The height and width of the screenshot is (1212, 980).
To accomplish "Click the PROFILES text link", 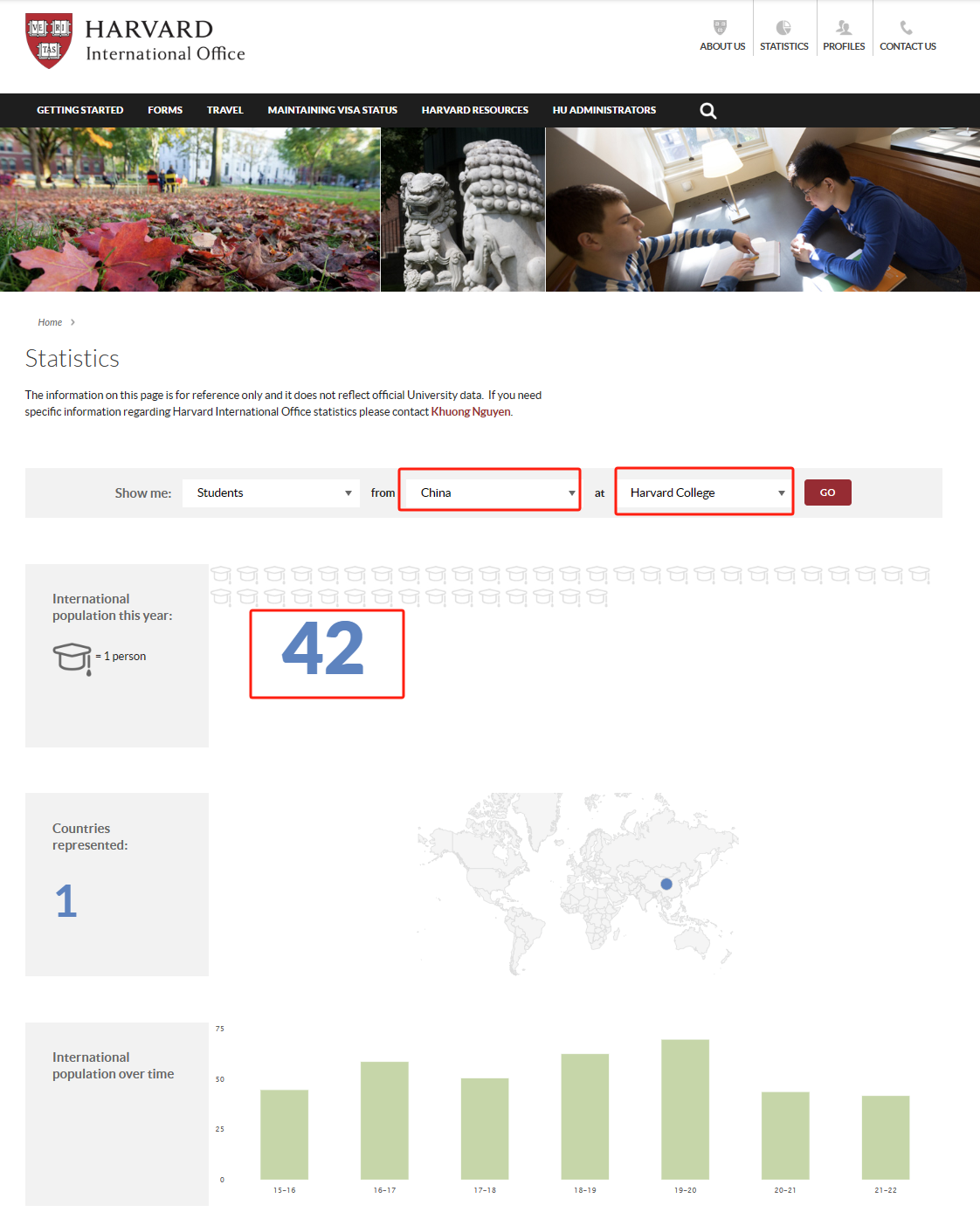I will click(x=844, y=46).
